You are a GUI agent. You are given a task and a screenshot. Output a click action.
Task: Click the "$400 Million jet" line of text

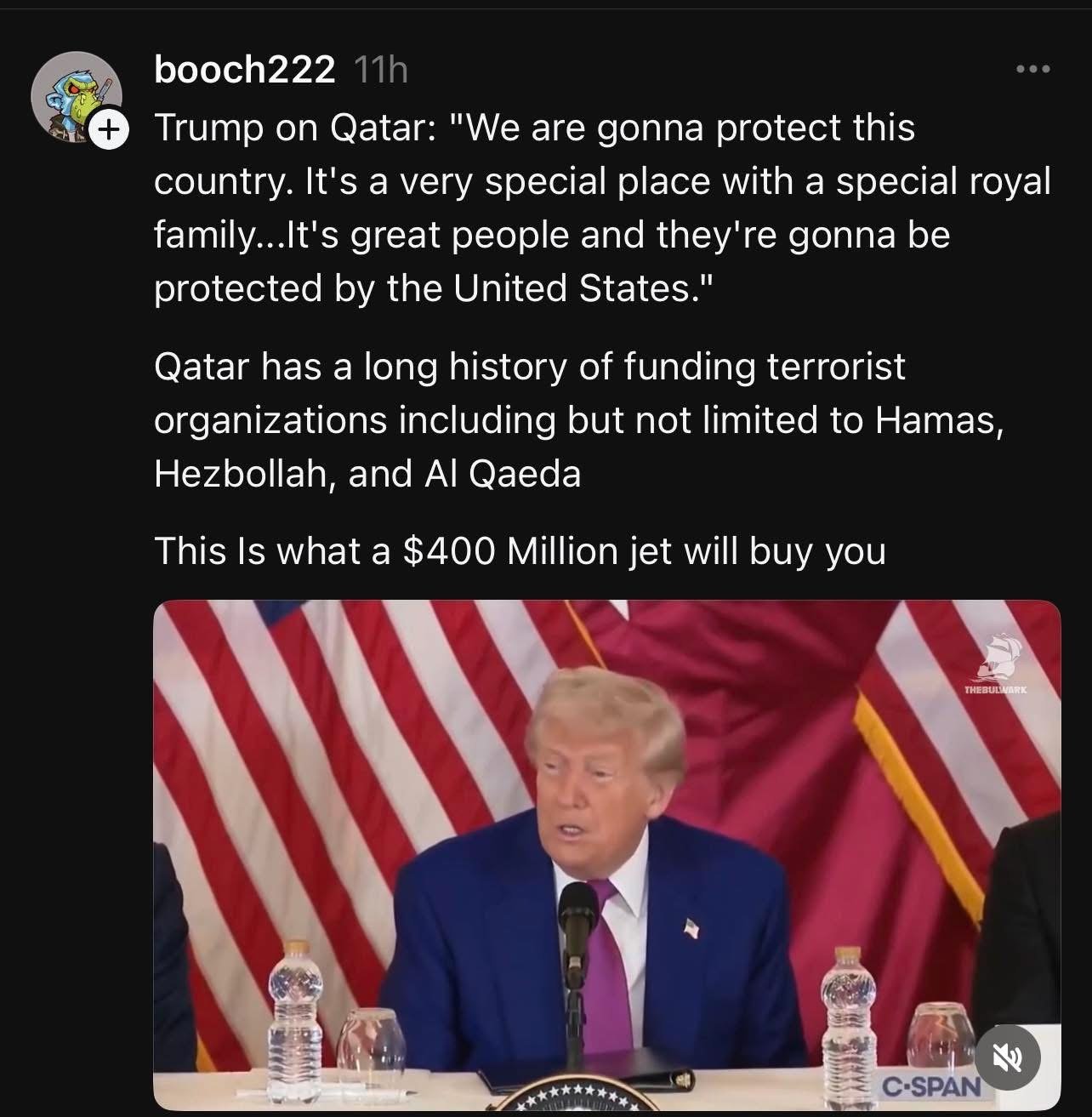pos(520,551)
